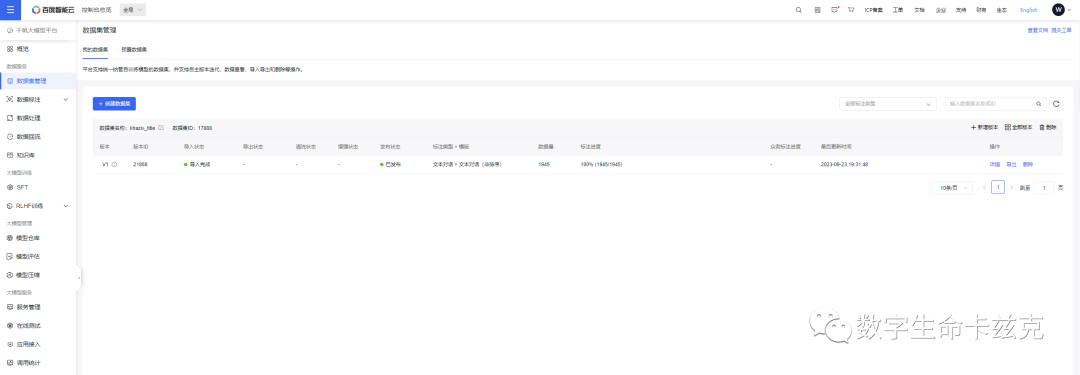Open 企业 in the header
This screenshot has width=1080, height=375.
coord(941,10)
